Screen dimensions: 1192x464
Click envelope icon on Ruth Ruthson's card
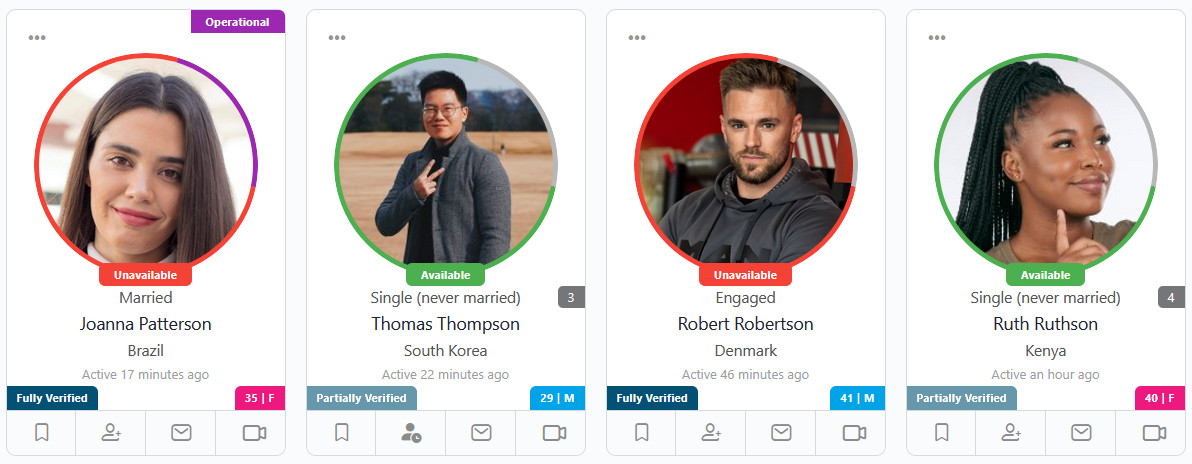[x=1080, y=433]
